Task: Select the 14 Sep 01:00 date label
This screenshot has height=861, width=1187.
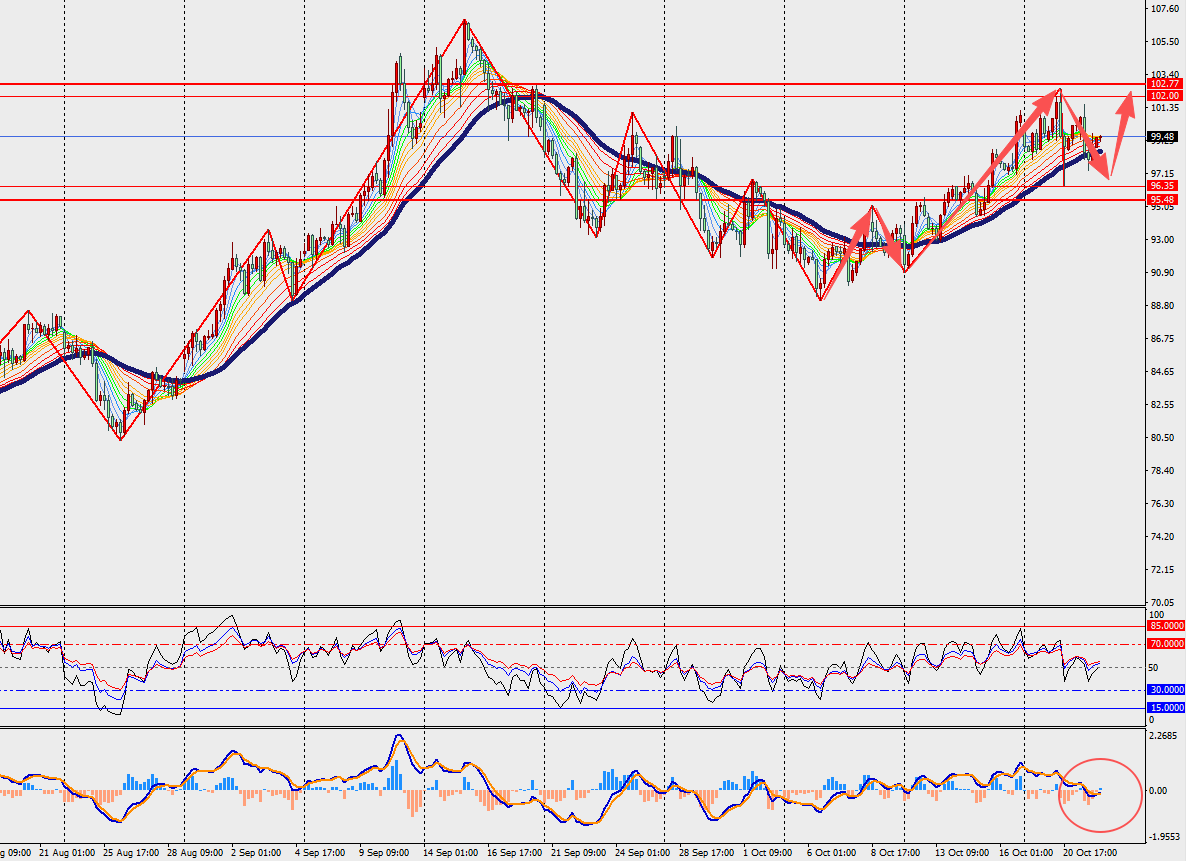Action: 451,853
